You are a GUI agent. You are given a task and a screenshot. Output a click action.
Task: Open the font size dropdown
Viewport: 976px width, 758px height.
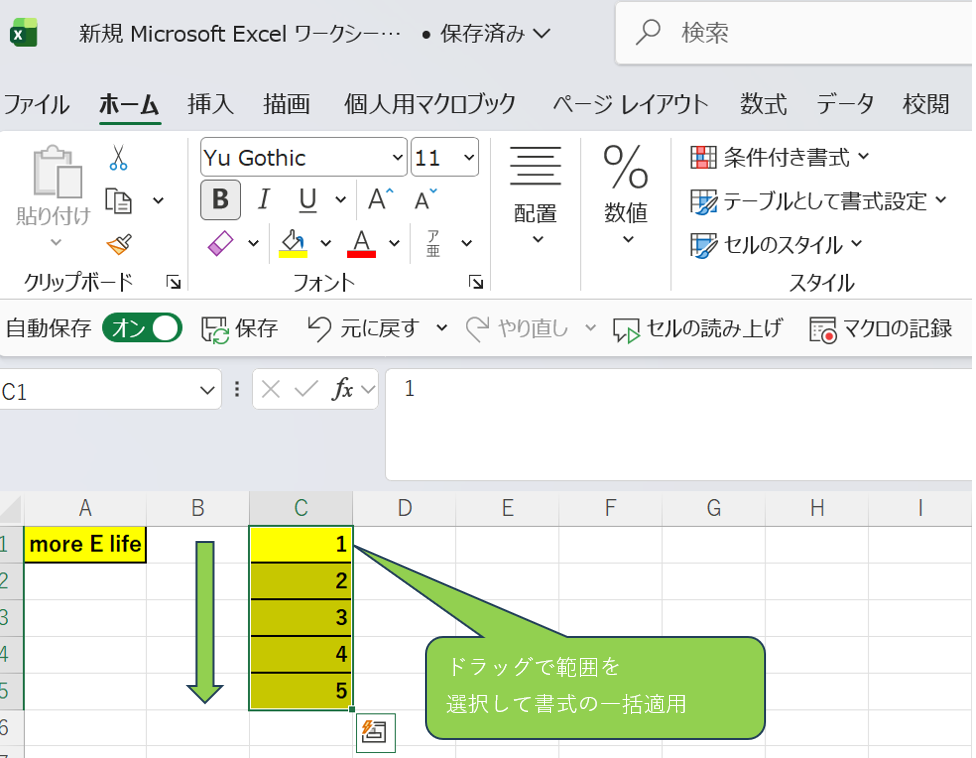tap(468, 158)
